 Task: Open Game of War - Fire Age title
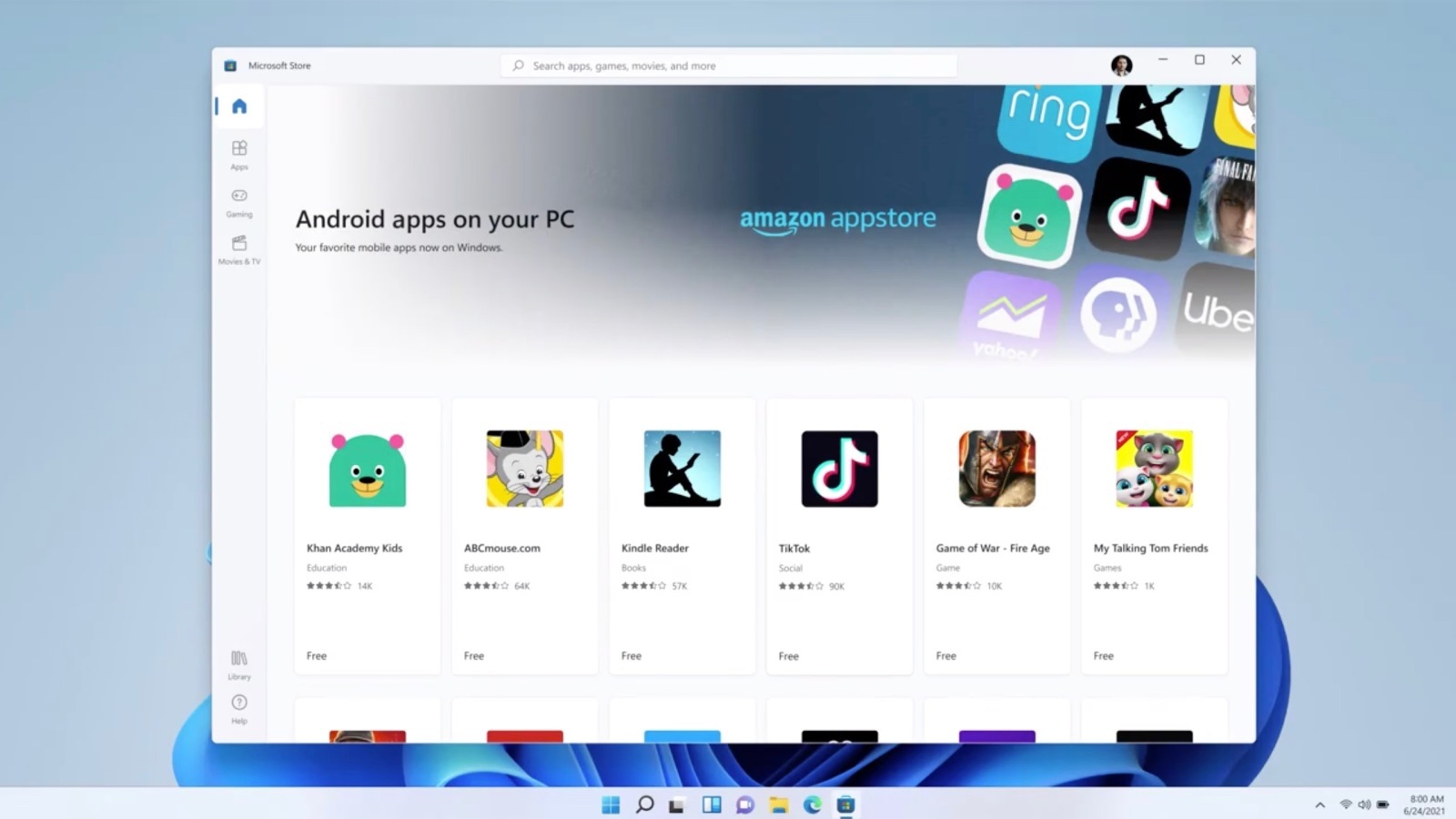[x=993, y=548]
